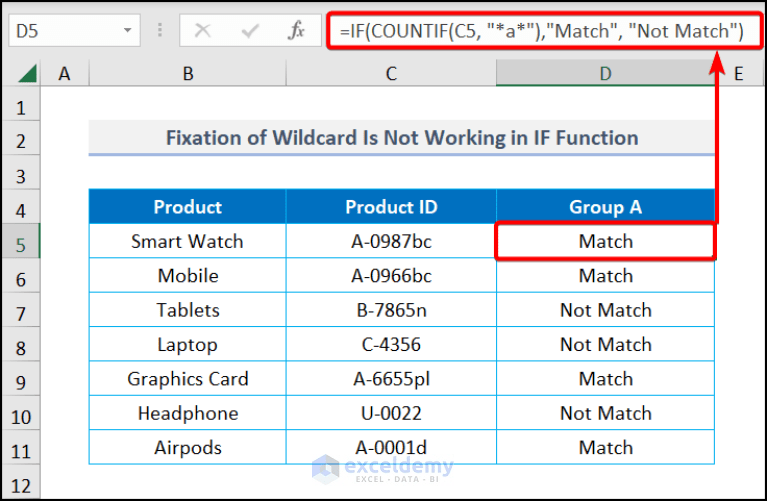767x501 pixels.
Task: Click the 'Group A' header cell
Action: 606,206
